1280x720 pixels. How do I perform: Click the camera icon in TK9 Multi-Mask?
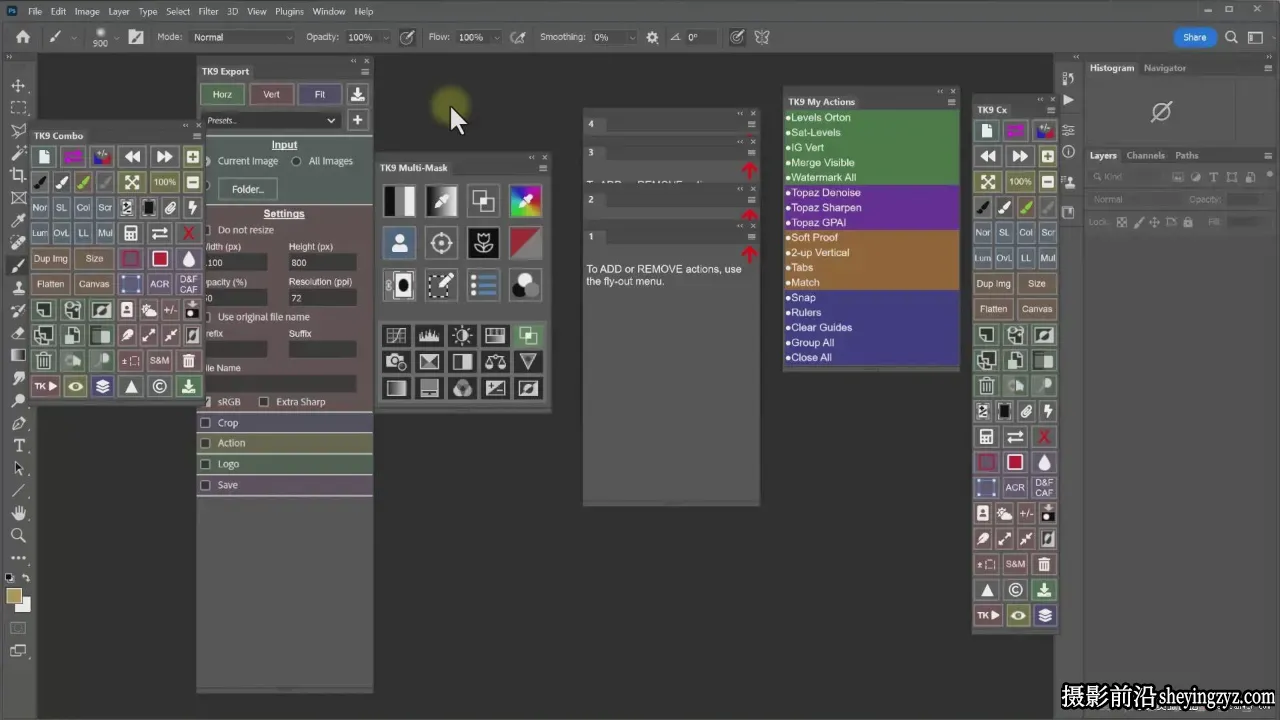click(396, 362)
